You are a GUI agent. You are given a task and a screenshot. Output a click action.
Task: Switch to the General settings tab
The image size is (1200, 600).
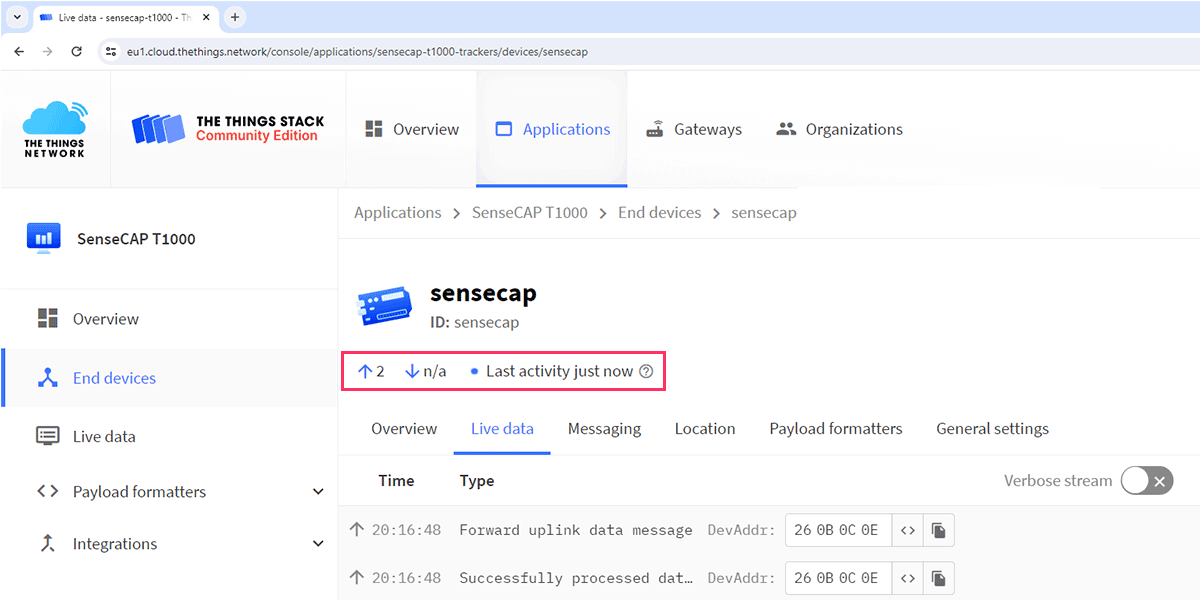[x=992, y=429]
